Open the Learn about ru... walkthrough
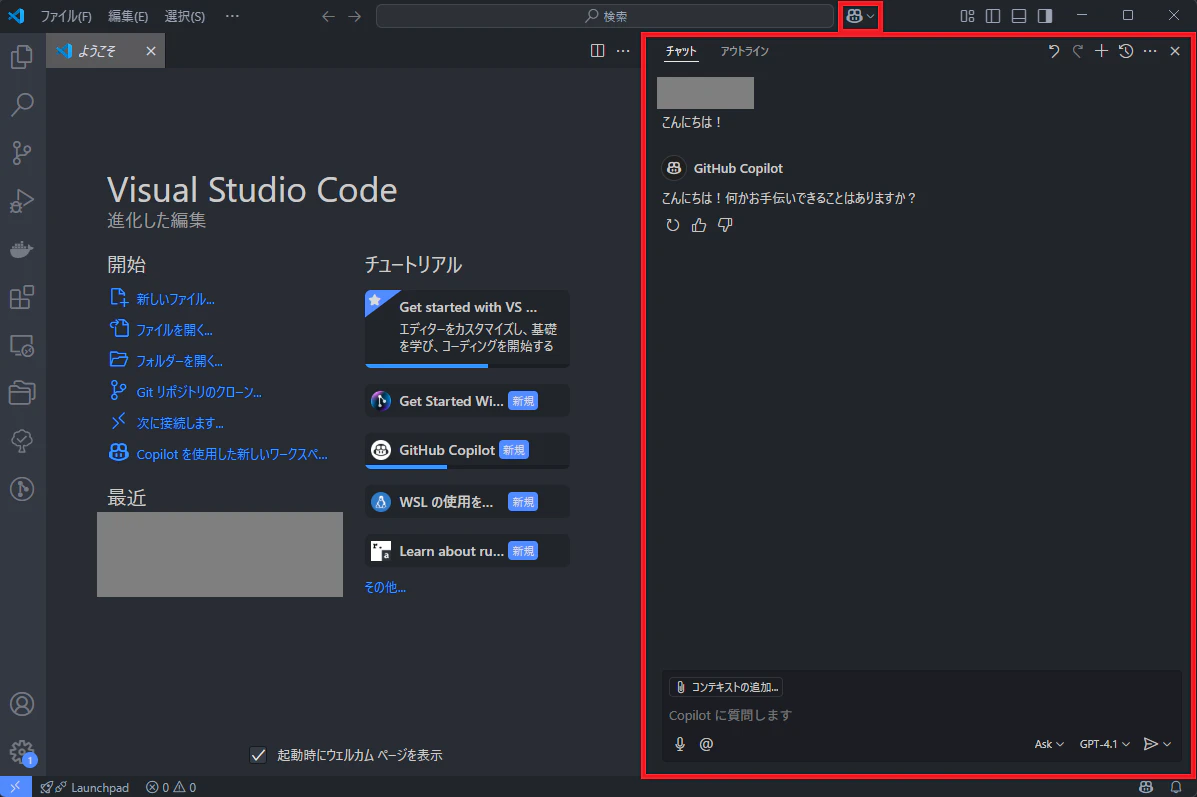 467,550
